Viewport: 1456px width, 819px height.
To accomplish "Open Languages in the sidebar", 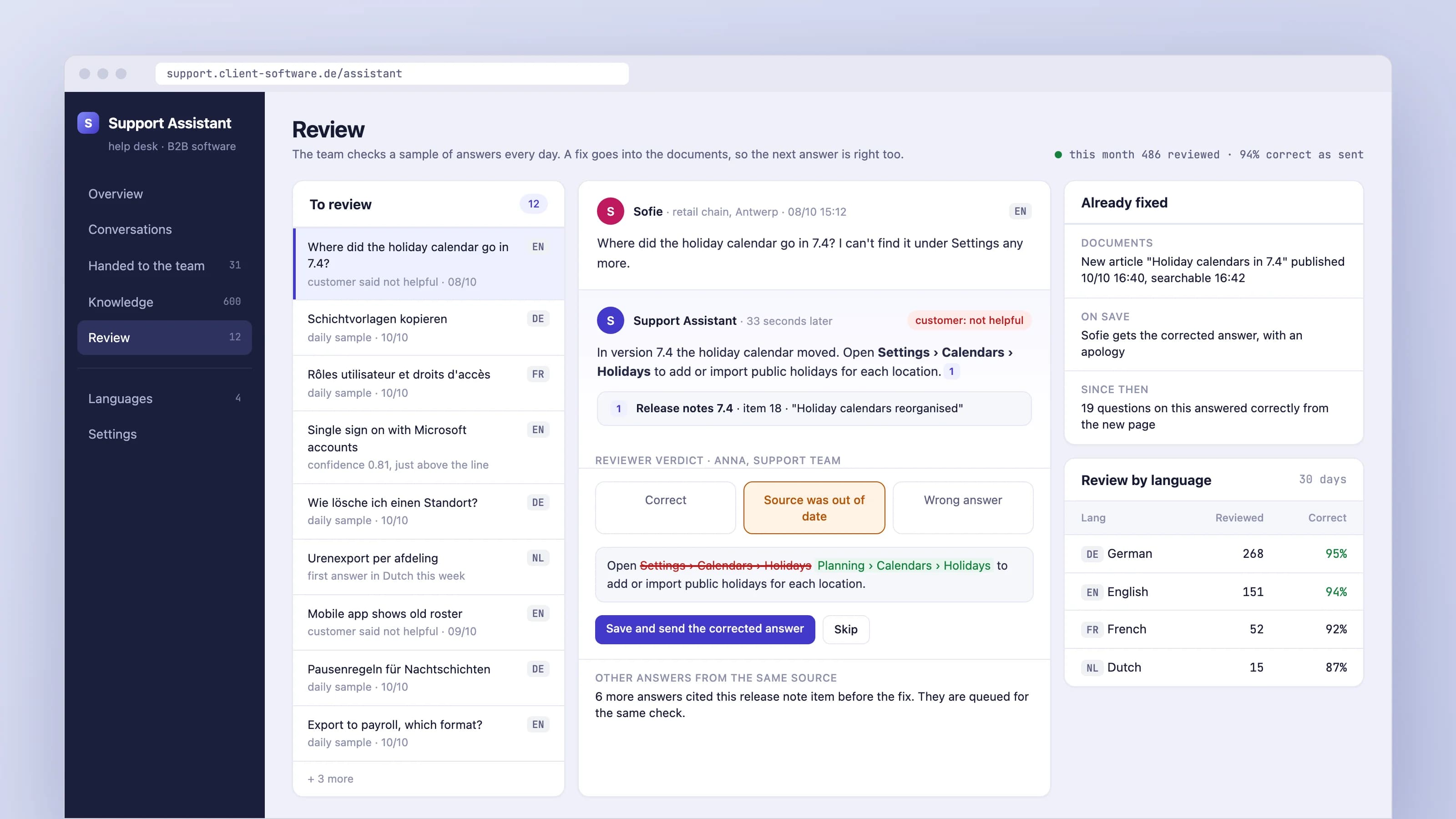I will pyautogui.click(x=164, y=399).
